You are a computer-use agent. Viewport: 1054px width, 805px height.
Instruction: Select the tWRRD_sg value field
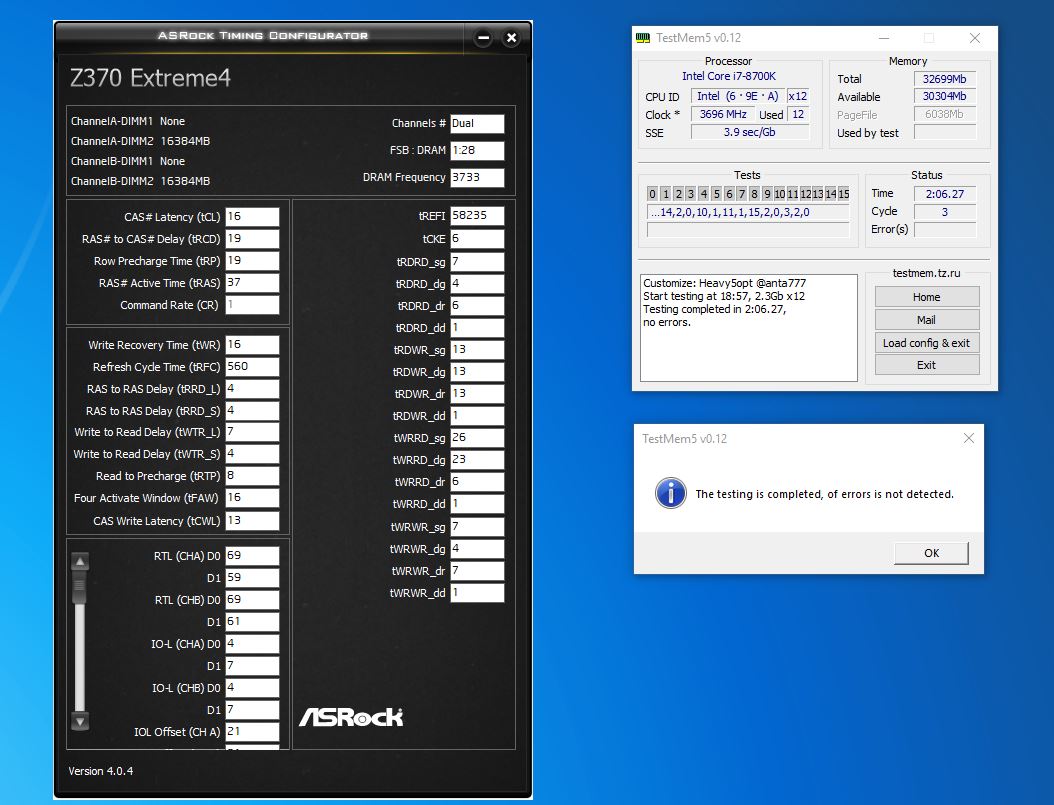point(477,437)
